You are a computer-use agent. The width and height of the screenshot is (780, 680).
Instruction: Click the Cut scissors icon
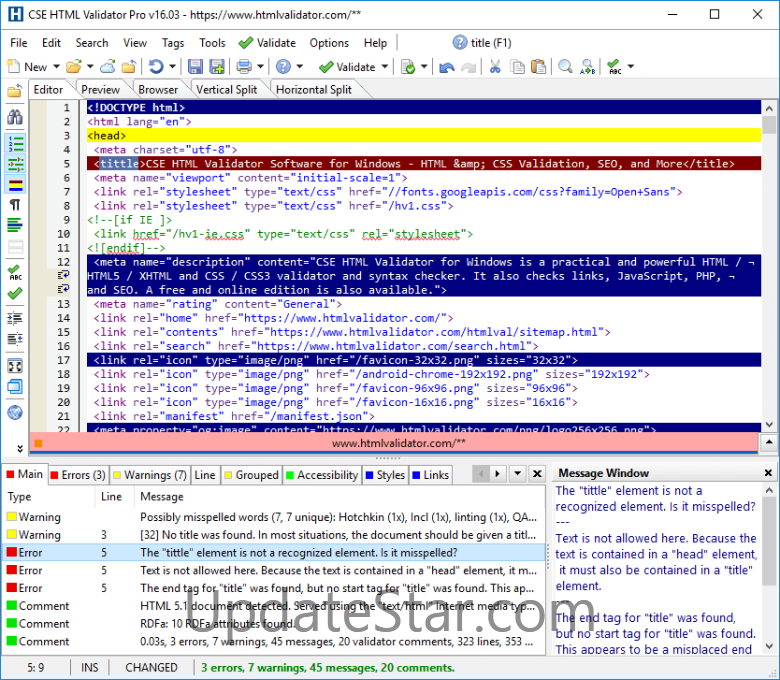coord(494,67)
